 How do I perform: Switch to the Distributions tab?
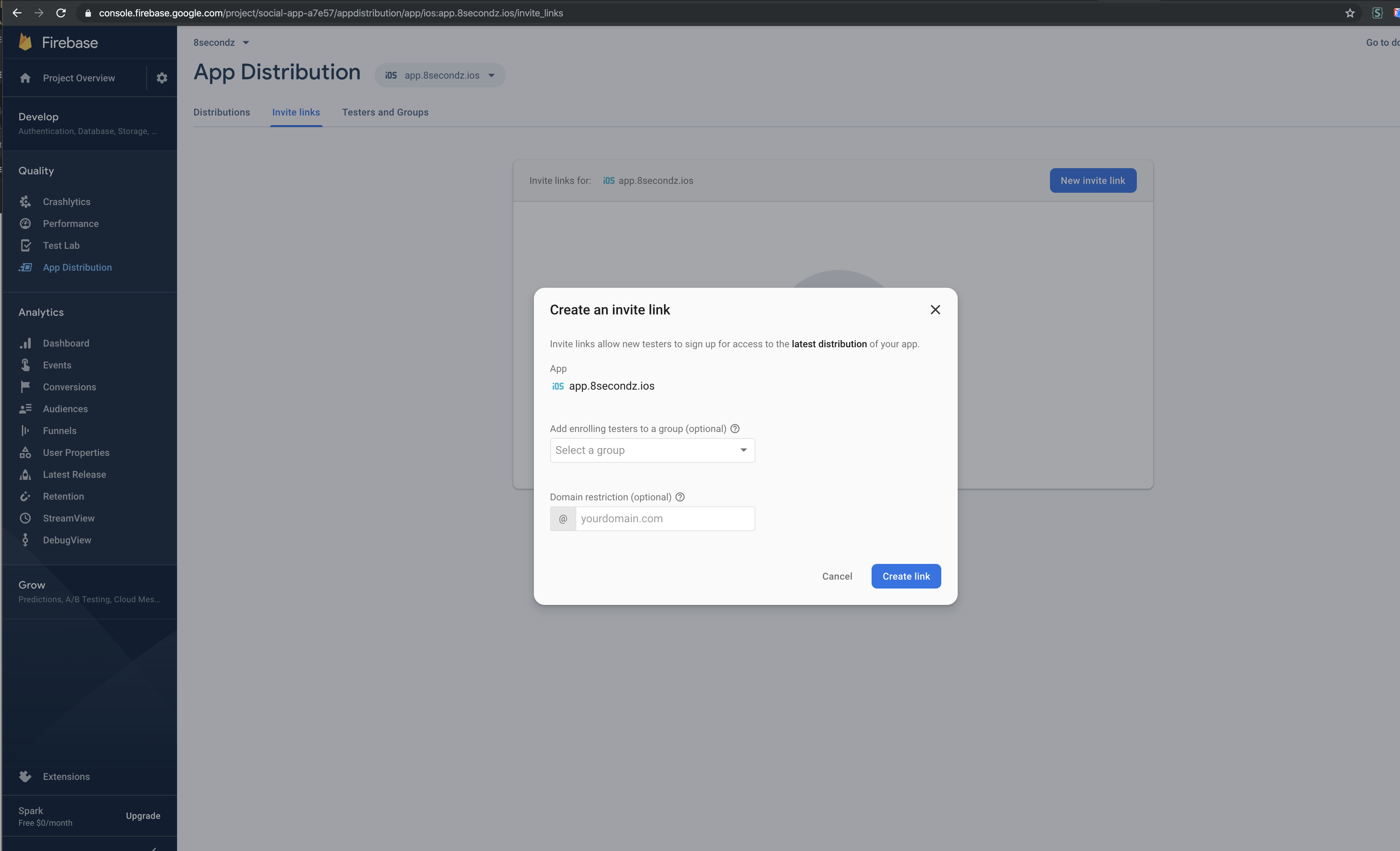(221, 112)
